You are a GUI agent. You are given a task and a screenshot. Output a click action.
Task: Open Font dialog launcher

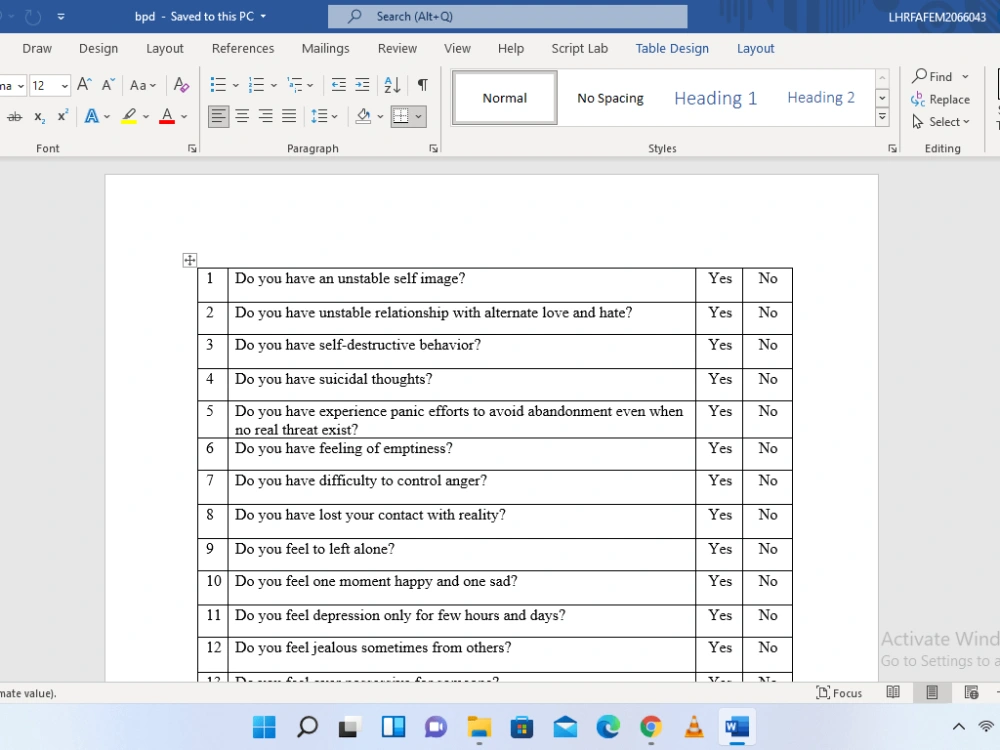point(192,149)
